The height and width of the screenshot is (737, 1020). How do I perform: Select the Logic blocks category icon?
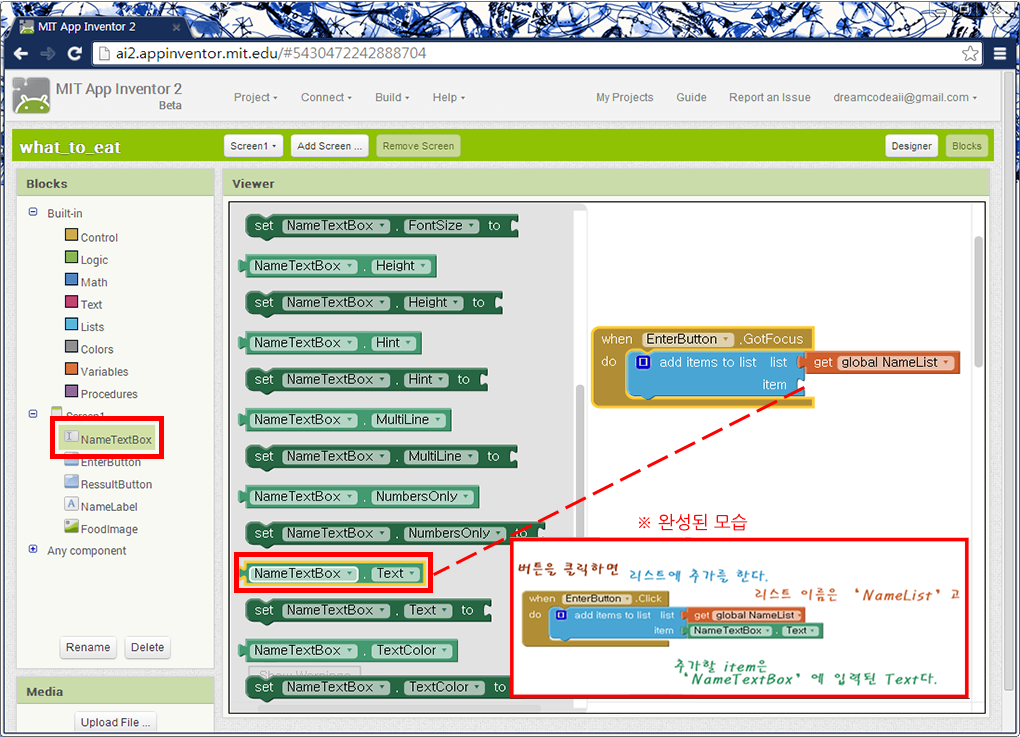coord(72,258)
